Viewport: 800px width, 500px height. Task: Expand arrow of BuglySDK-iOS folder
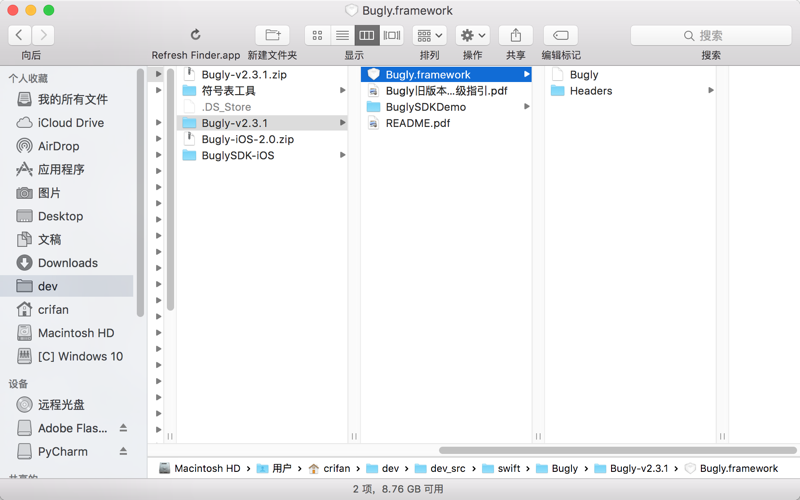pos(343,155)
